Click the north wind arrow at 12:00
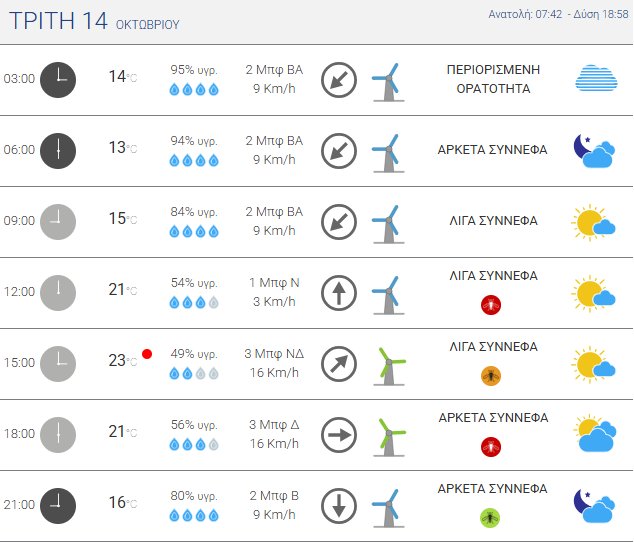 click(x=339, y=293)
